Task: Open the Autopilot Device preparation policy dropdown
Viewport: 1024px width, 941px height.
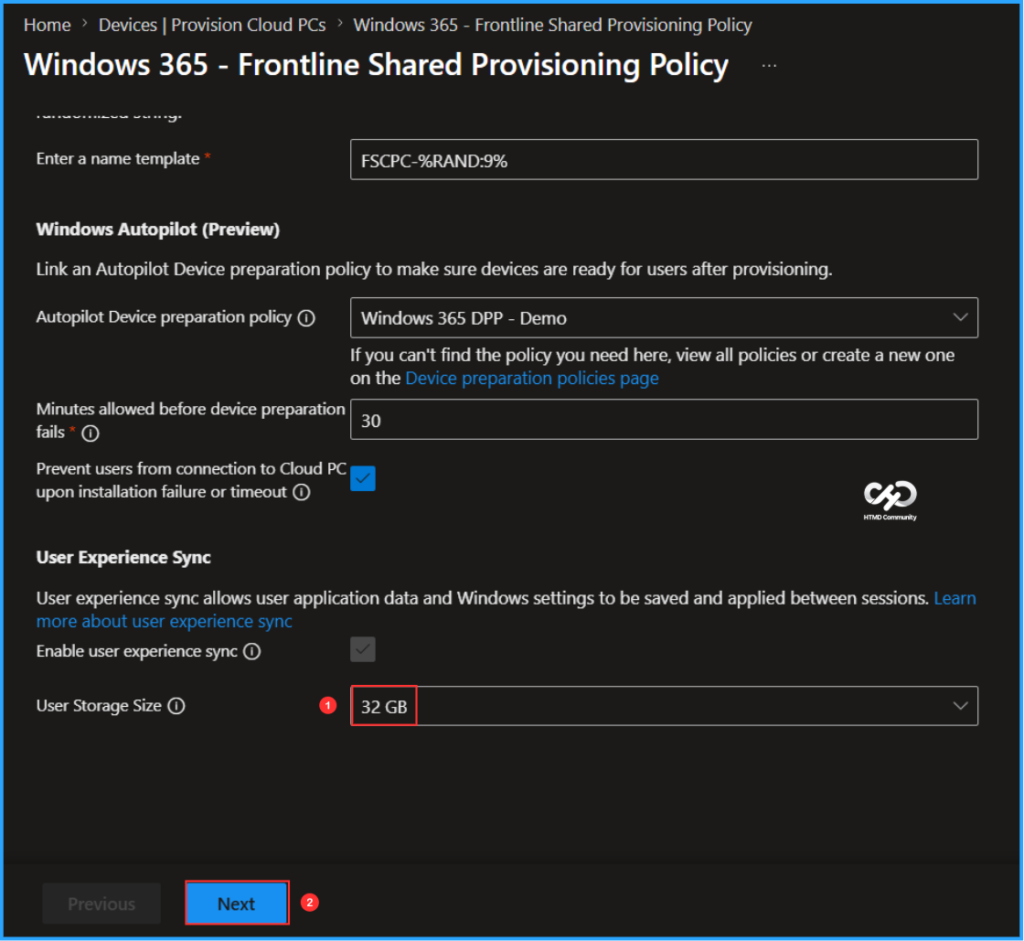Action: (664, 318)
